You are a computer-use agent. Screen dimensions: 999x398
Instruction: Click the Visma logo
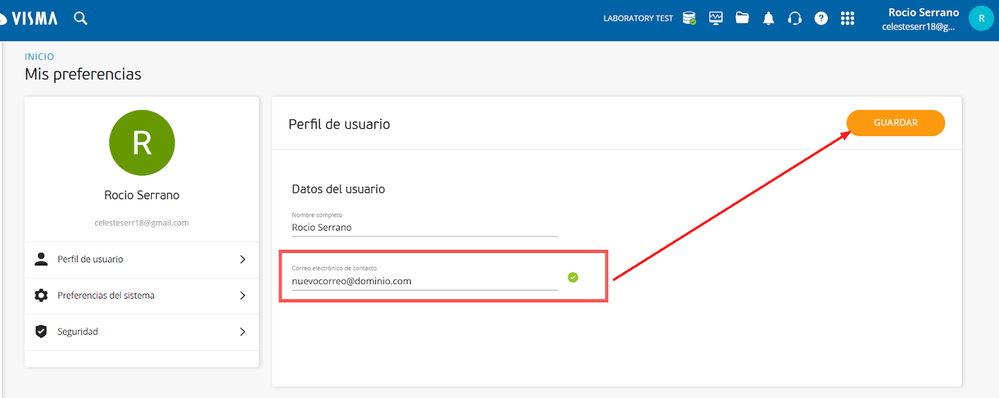(x=29, y=18)
